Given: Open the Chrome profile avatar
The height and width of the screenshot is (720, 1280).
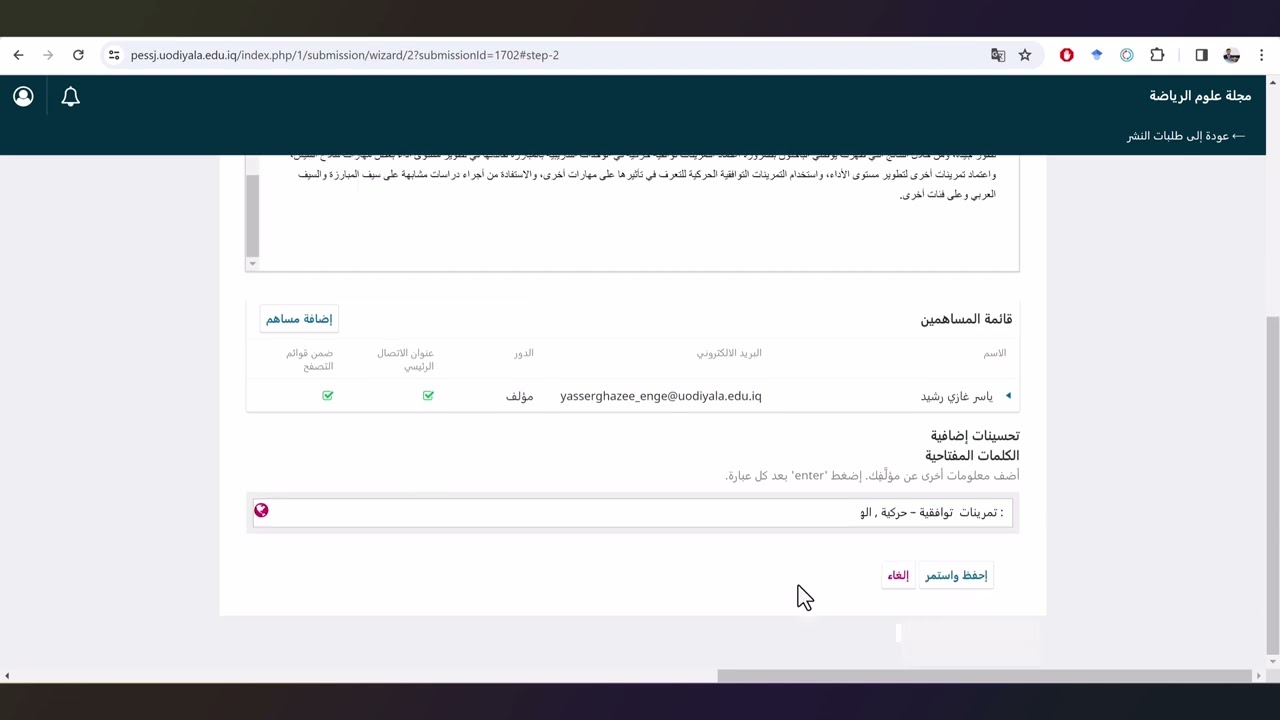Looking at the screenshot, I should pyautogui.click(x=1231, y=55).
